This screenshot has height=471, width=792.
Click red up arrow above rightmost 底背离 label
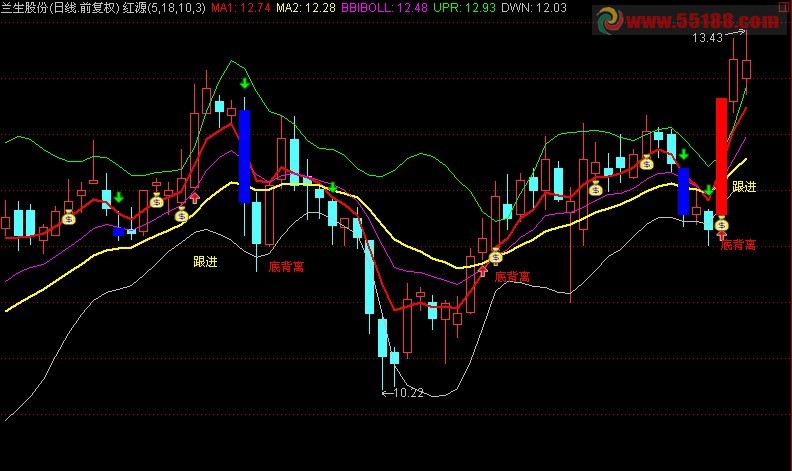coord(721,234)
